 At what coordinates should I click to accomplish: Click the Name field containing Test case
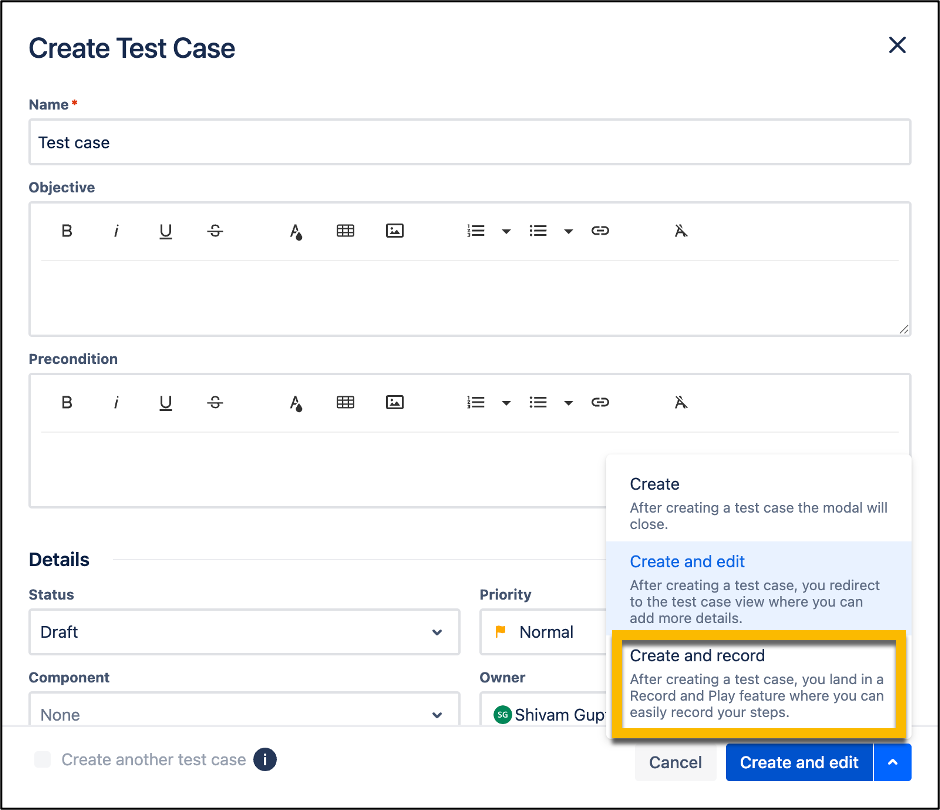470,141
